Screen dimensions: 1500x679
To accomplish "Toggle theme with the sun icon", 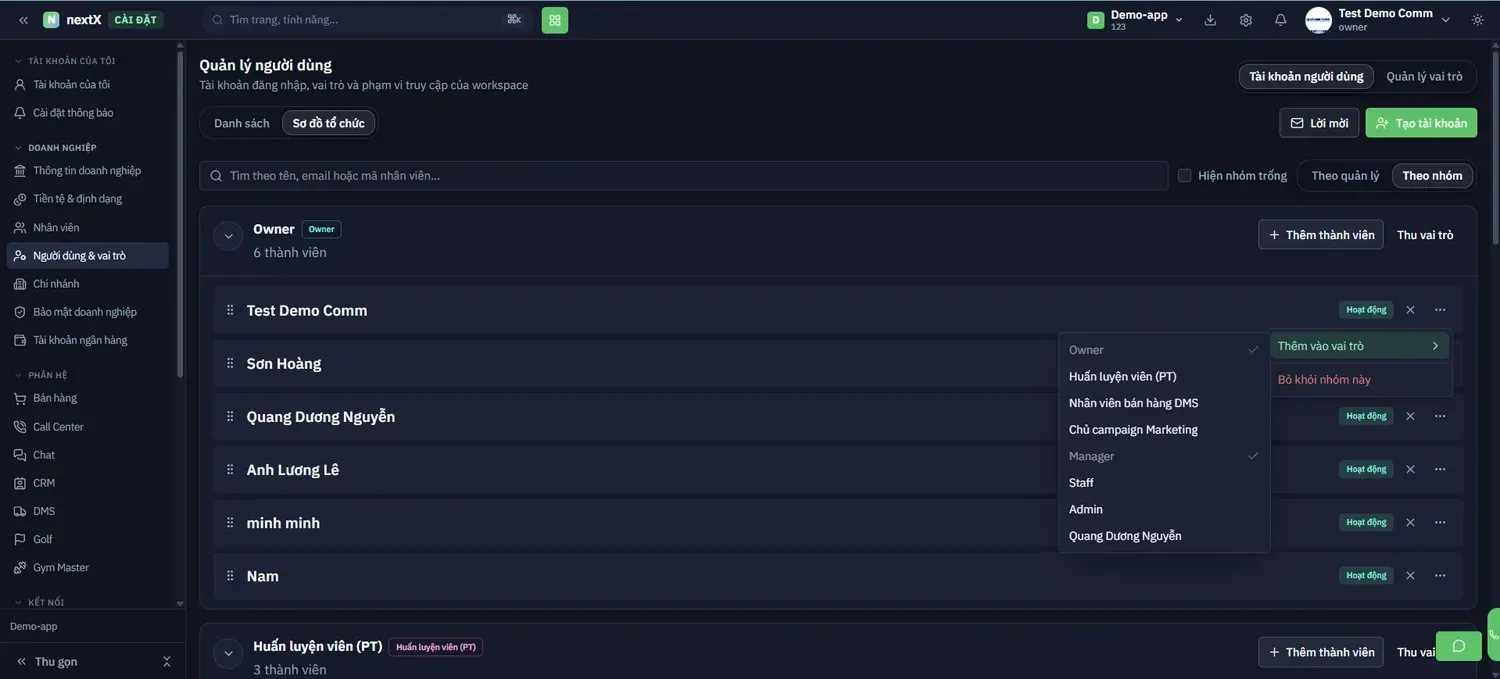I will [1478, 20].
